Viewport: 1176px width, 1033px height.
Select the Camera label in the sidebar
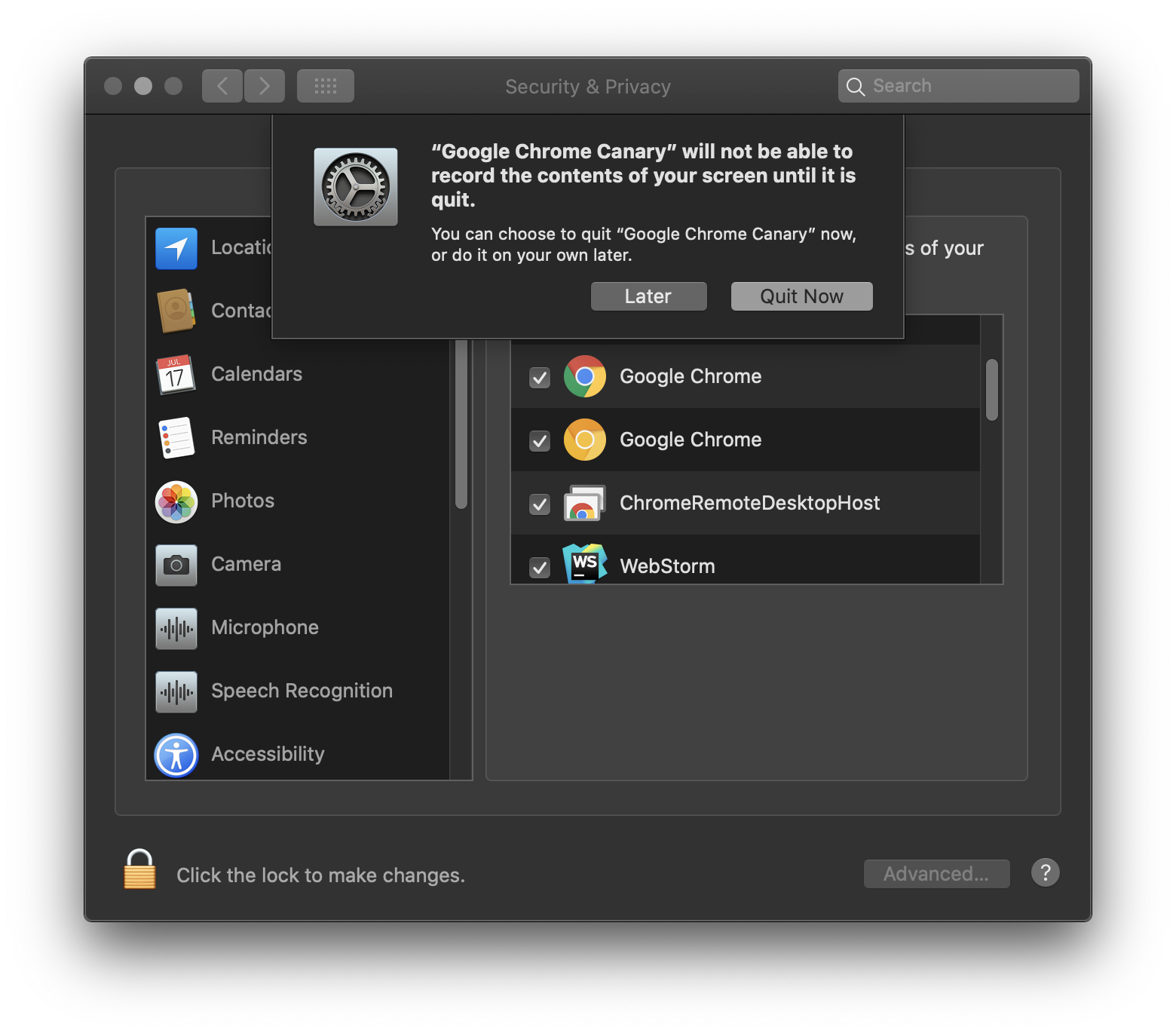point(247,564)
